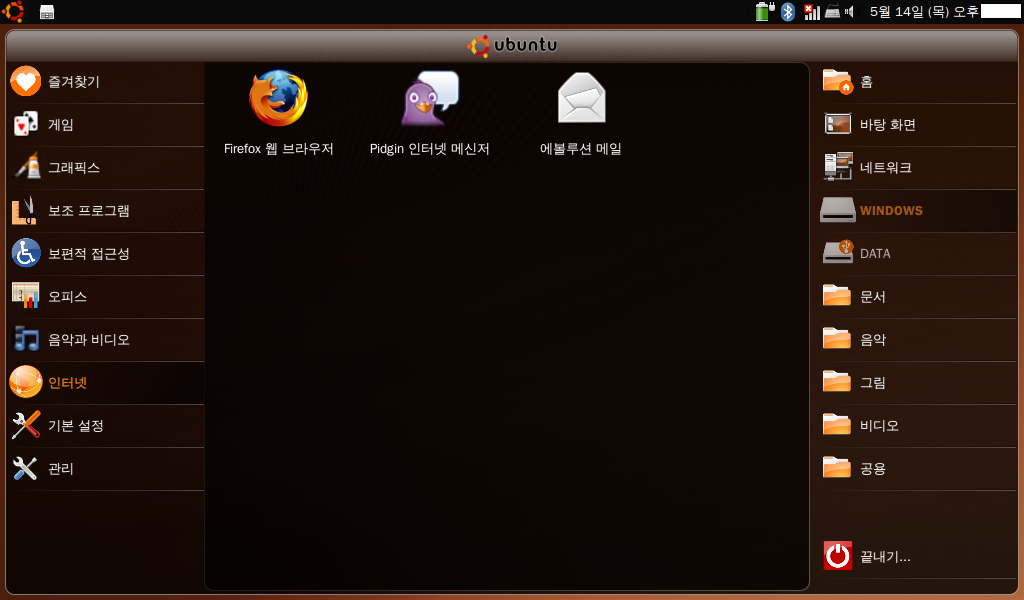Image resolution: width=1024 pixels, height=600 pixels.
Task: Click the network signal bars icon
Action: 812,11
